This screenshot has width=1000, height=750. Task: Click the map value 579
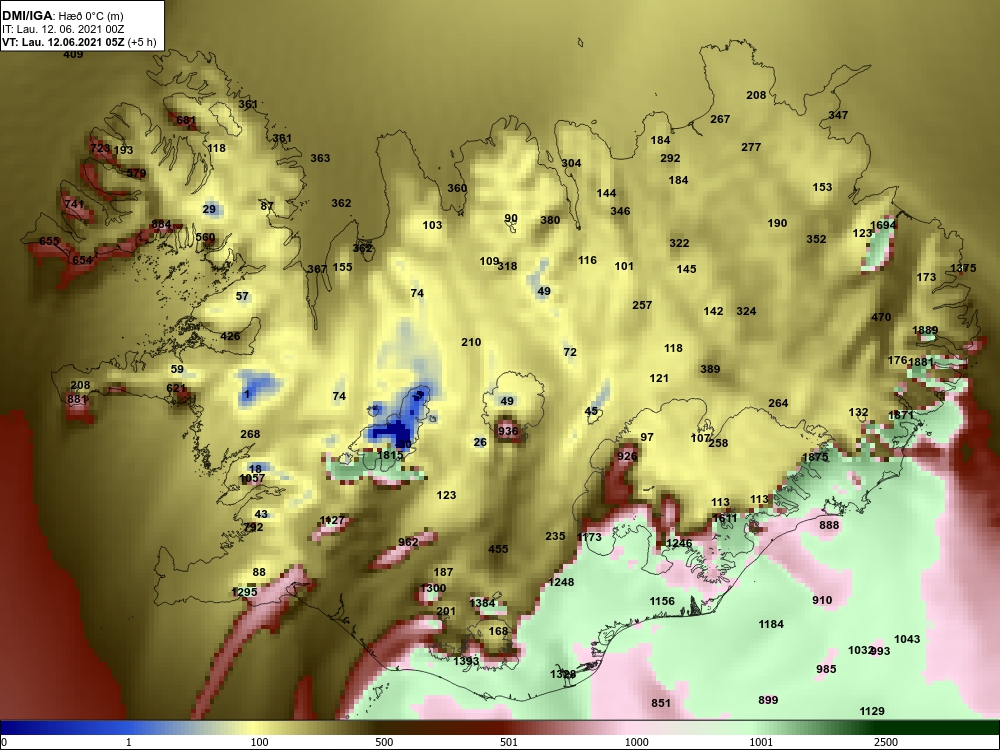coord(136,173)
